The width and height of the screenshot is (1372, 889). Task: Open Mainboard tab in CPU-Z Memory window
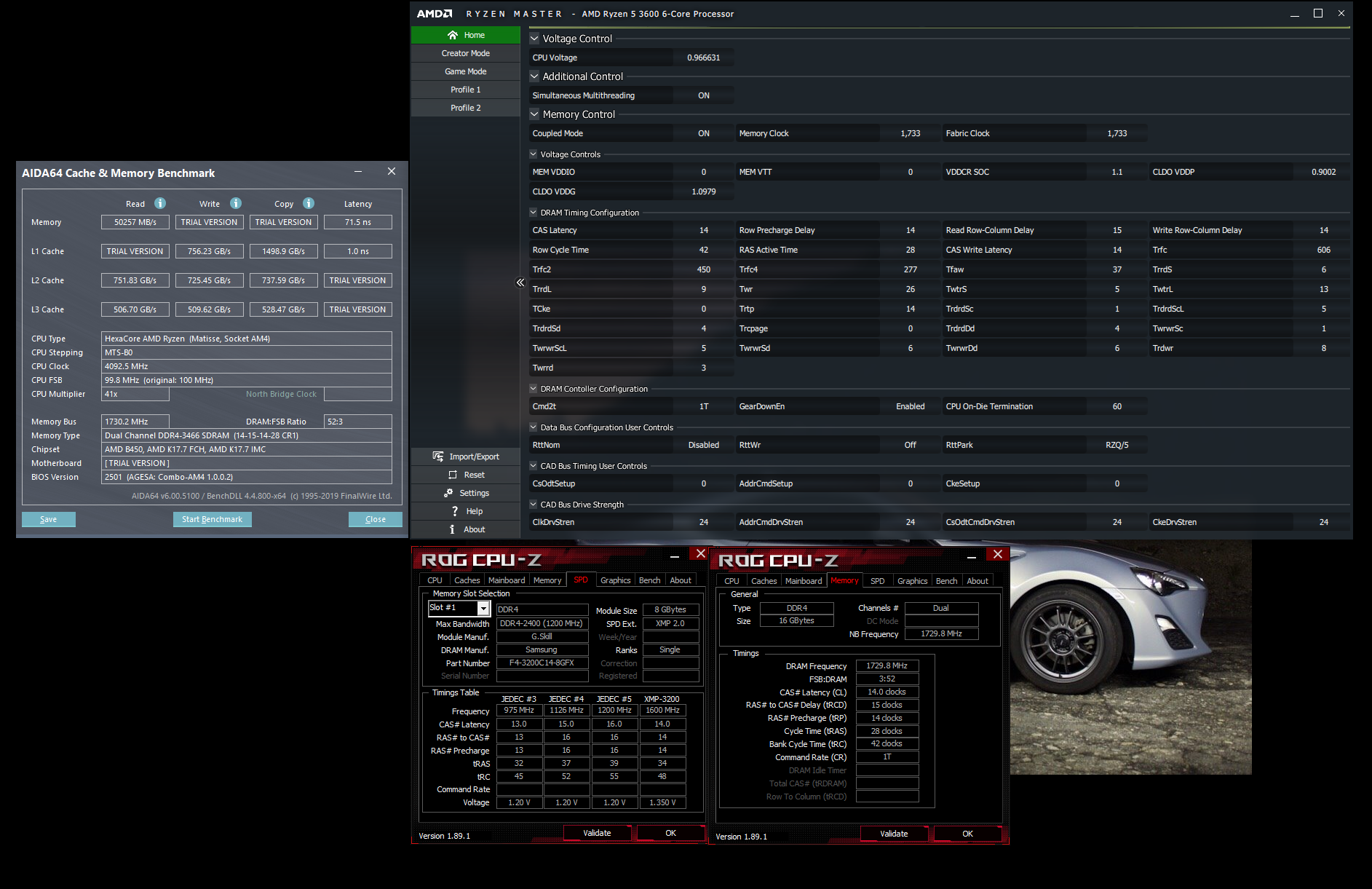click(x=804, y=581)
